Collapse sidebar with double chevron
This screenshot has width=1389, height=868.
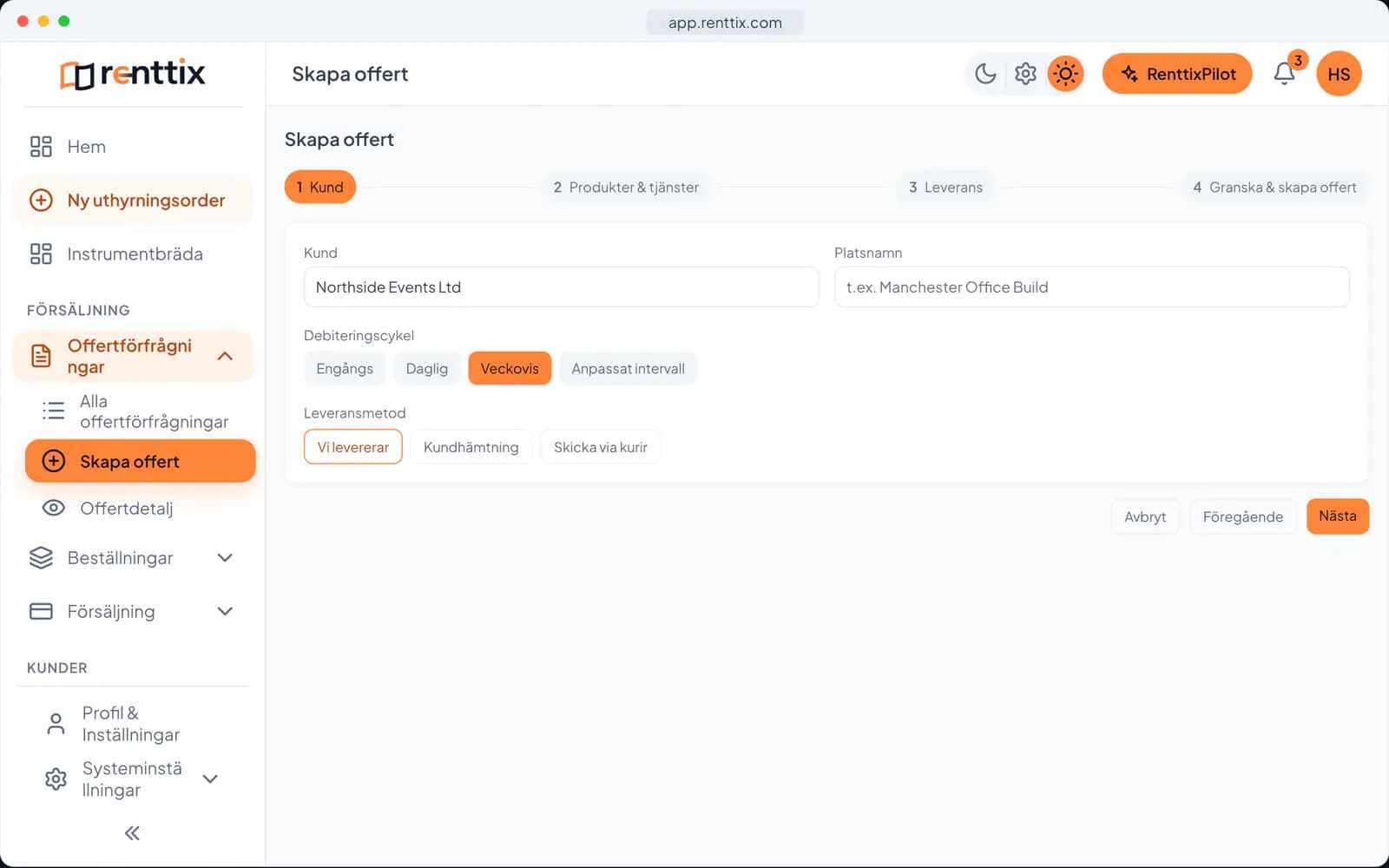132,833
